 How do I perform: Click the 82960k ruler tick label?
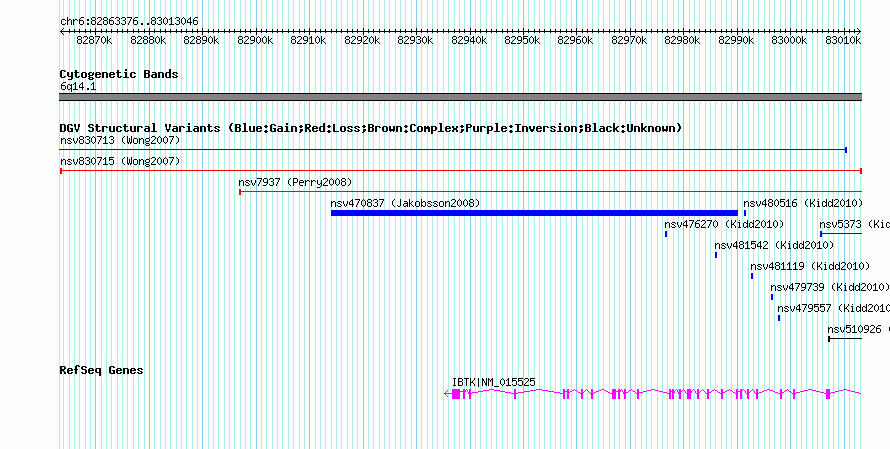click(576, 40)
